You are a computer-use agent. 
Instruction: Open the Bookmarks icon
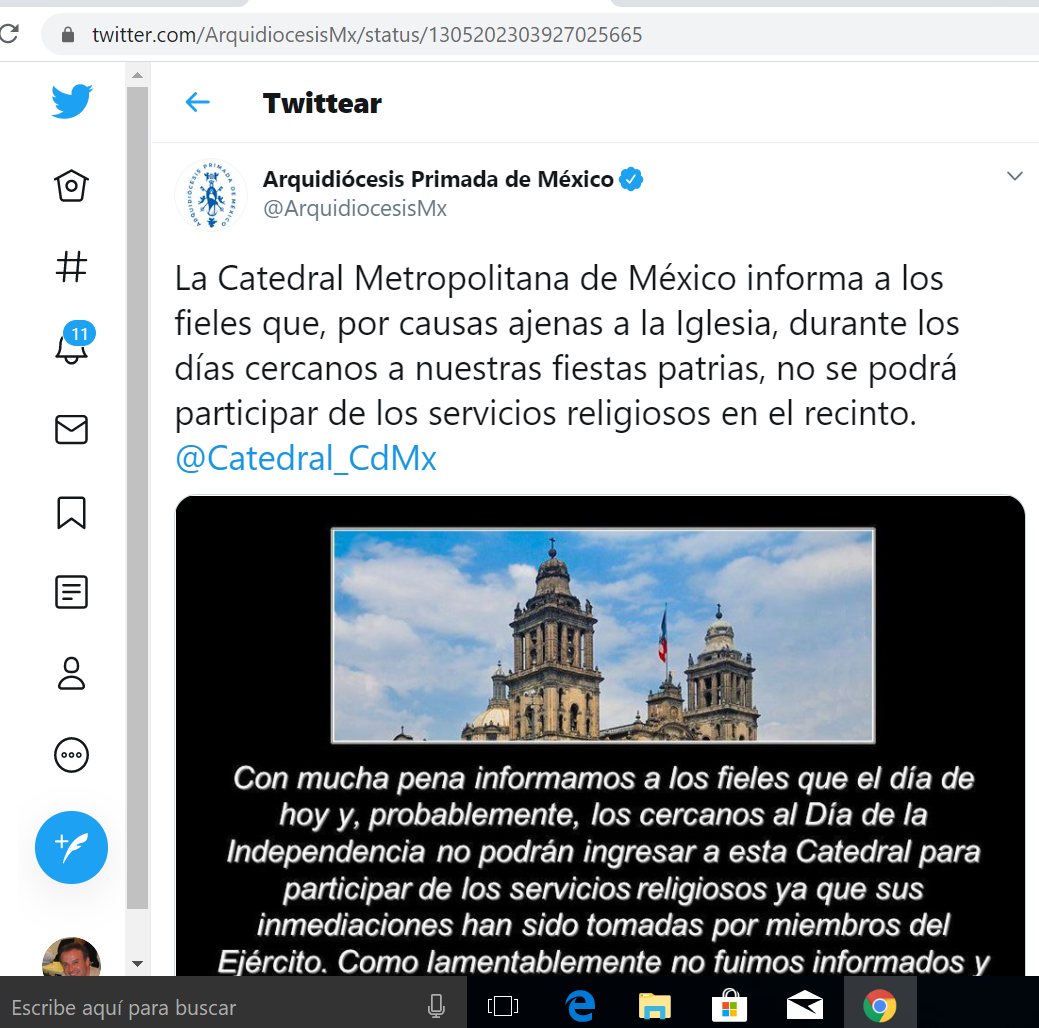click(x=72, y=512)
